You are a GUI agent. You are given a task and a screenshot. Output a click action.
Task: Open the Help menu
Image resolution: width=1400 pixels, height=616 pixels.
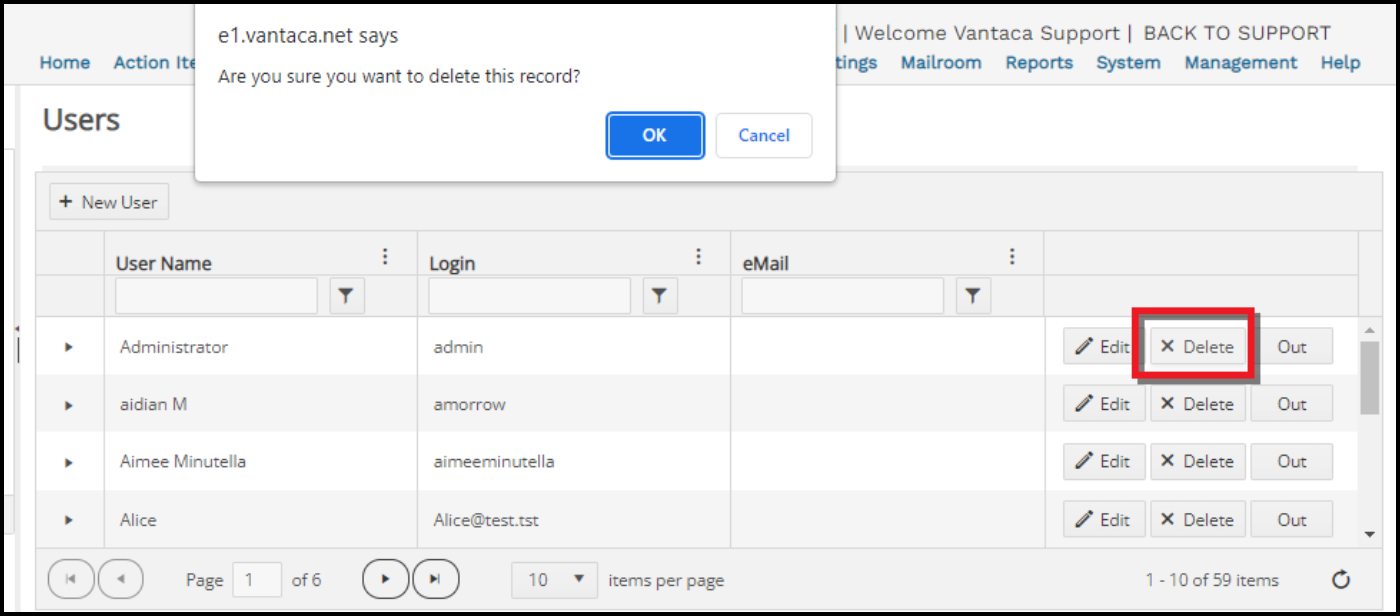point(1340,62)
